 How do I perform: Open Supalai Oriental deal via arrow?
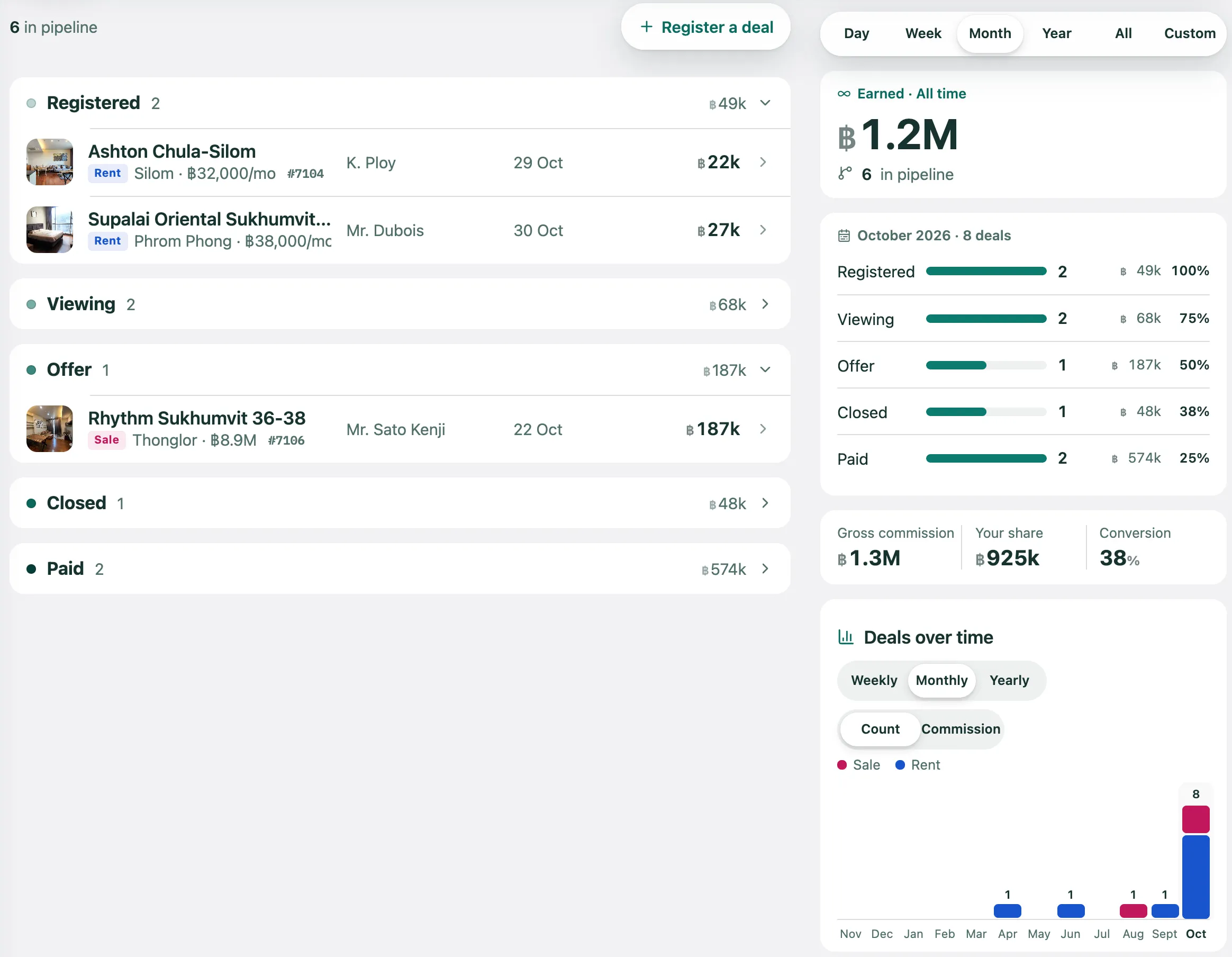763,230
